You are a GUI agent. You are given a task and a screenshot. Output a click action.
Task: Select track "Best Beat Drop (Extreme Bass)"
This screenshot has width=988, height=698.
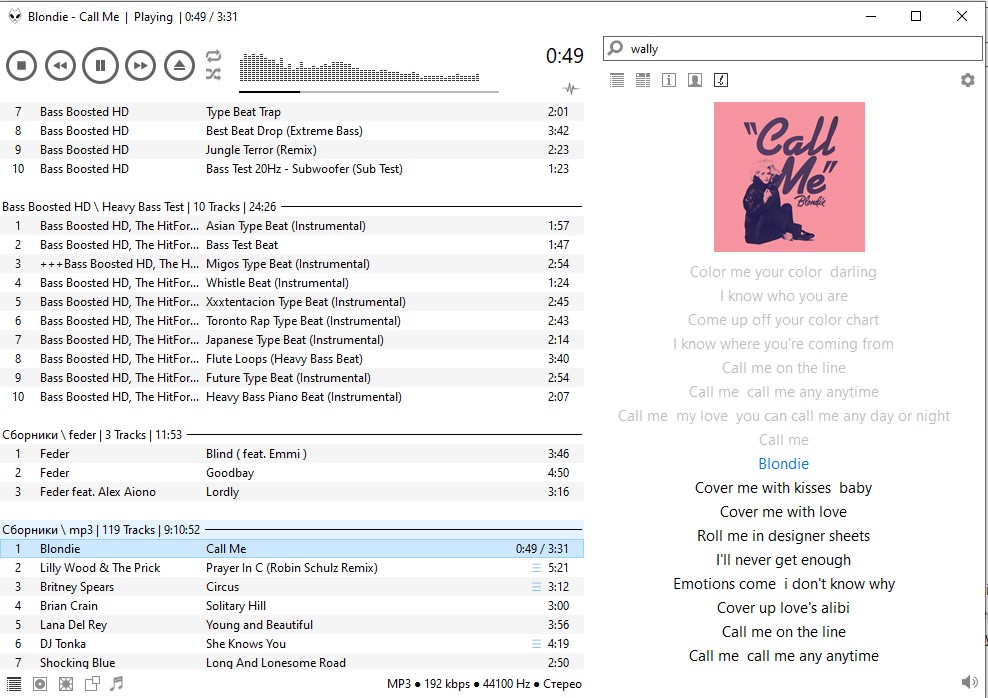pos(292,130)
